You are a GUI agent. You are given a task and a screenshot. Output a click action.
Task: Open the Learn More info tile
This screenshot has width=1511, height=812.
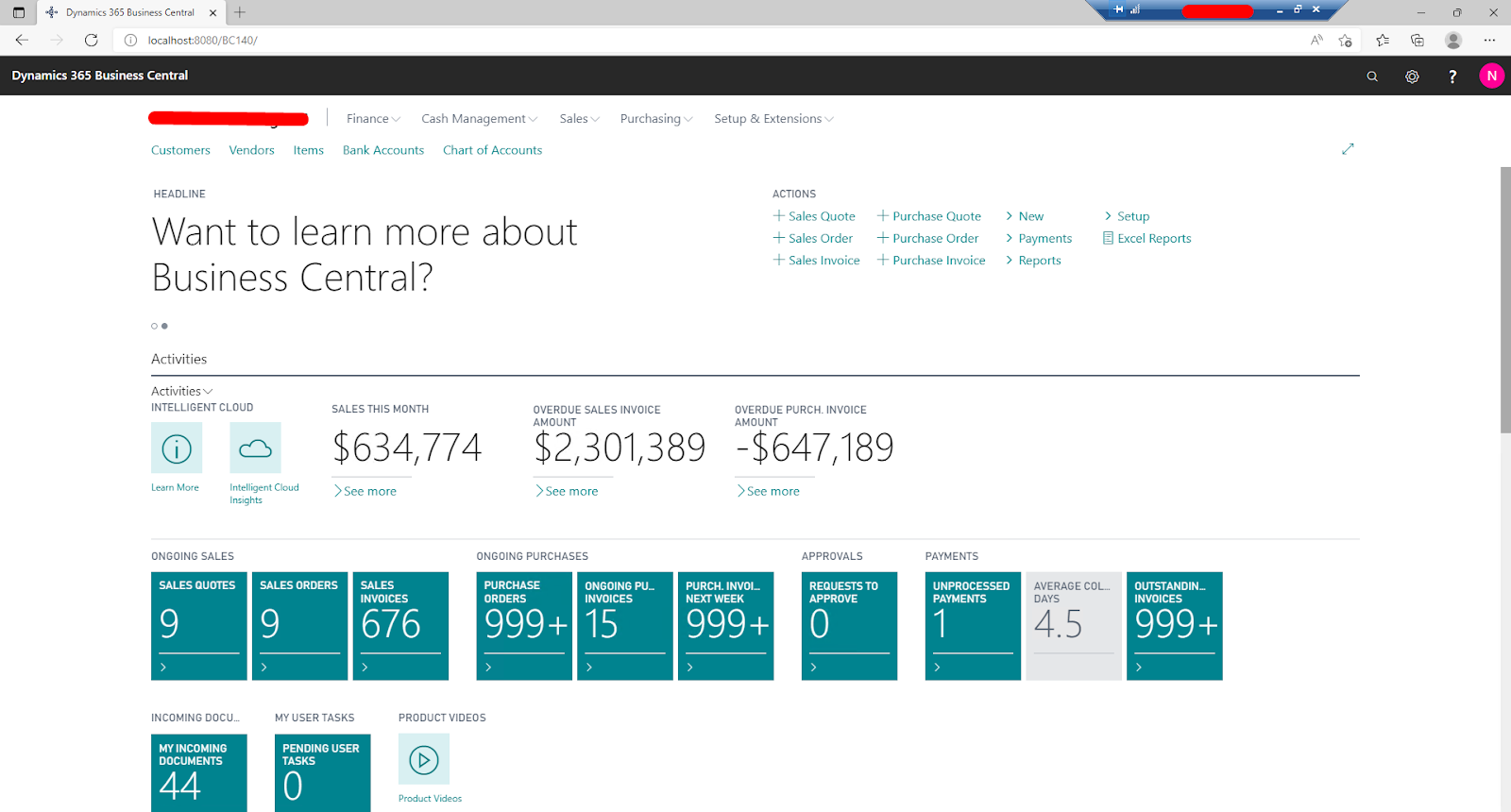pyautogui.click(x=177, y=448)
